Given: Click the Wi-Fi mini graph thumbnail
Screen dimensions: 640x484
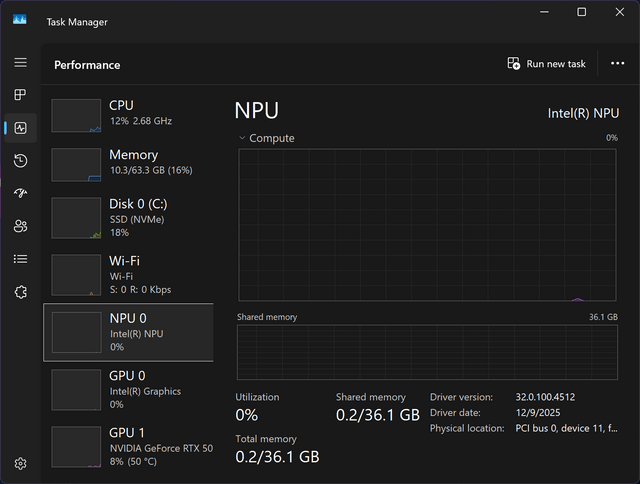Looking at the screenshot, I should click(x=76, y=275).
